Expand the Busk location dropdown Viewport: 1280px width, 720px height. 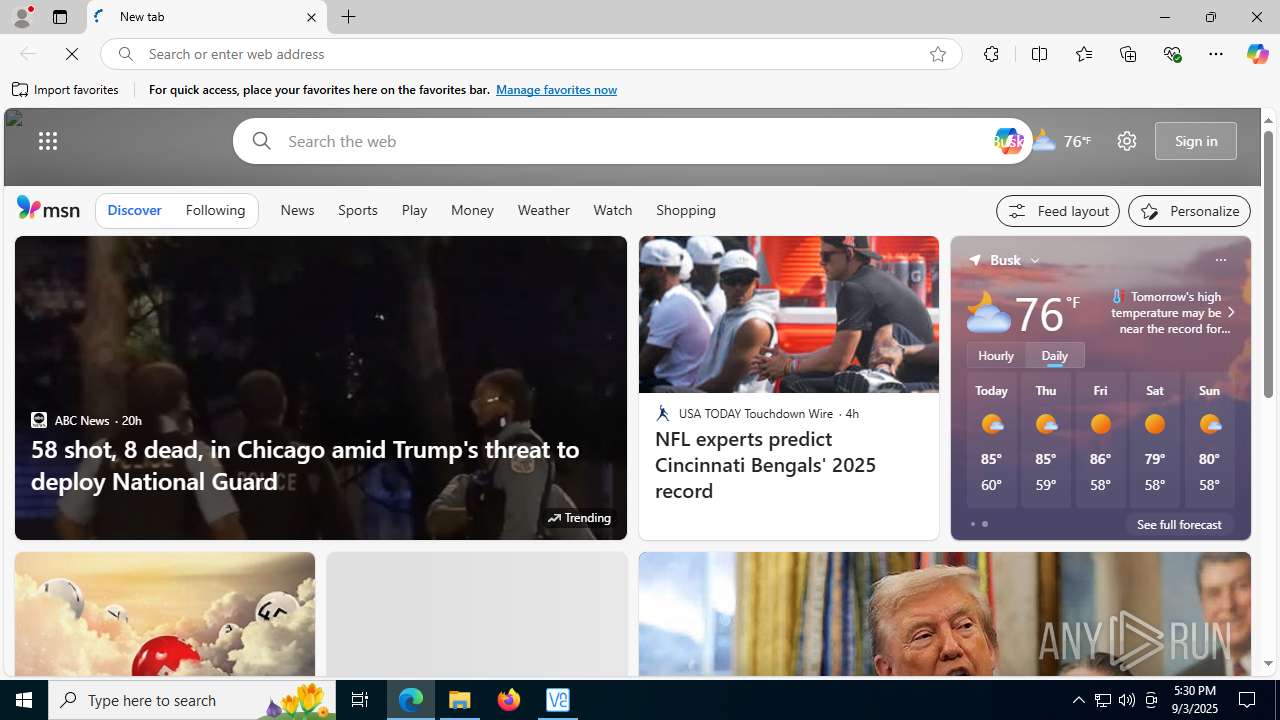1035,260
